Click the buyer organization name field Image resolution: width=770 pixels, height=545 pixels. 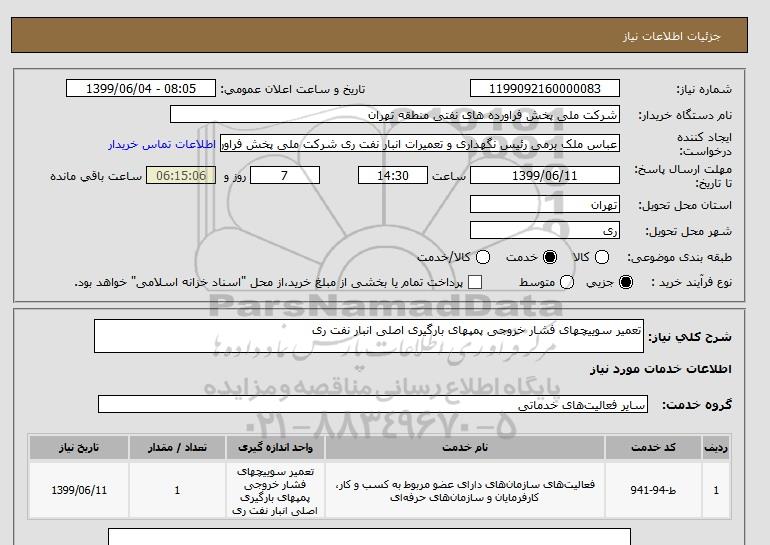point(395,114)
